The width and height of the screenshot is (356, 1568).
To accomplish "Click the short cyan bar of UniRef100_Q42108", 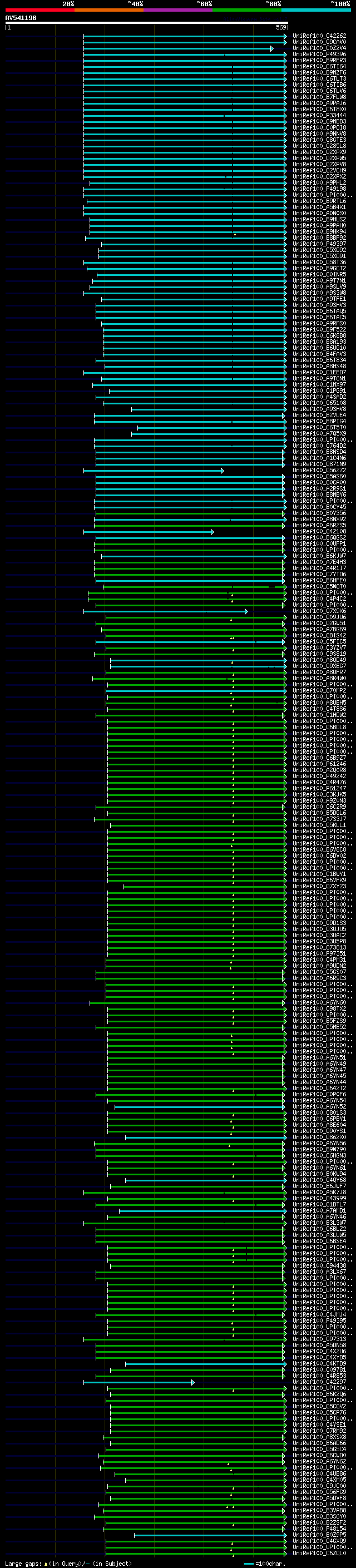I will coord(149,531).
